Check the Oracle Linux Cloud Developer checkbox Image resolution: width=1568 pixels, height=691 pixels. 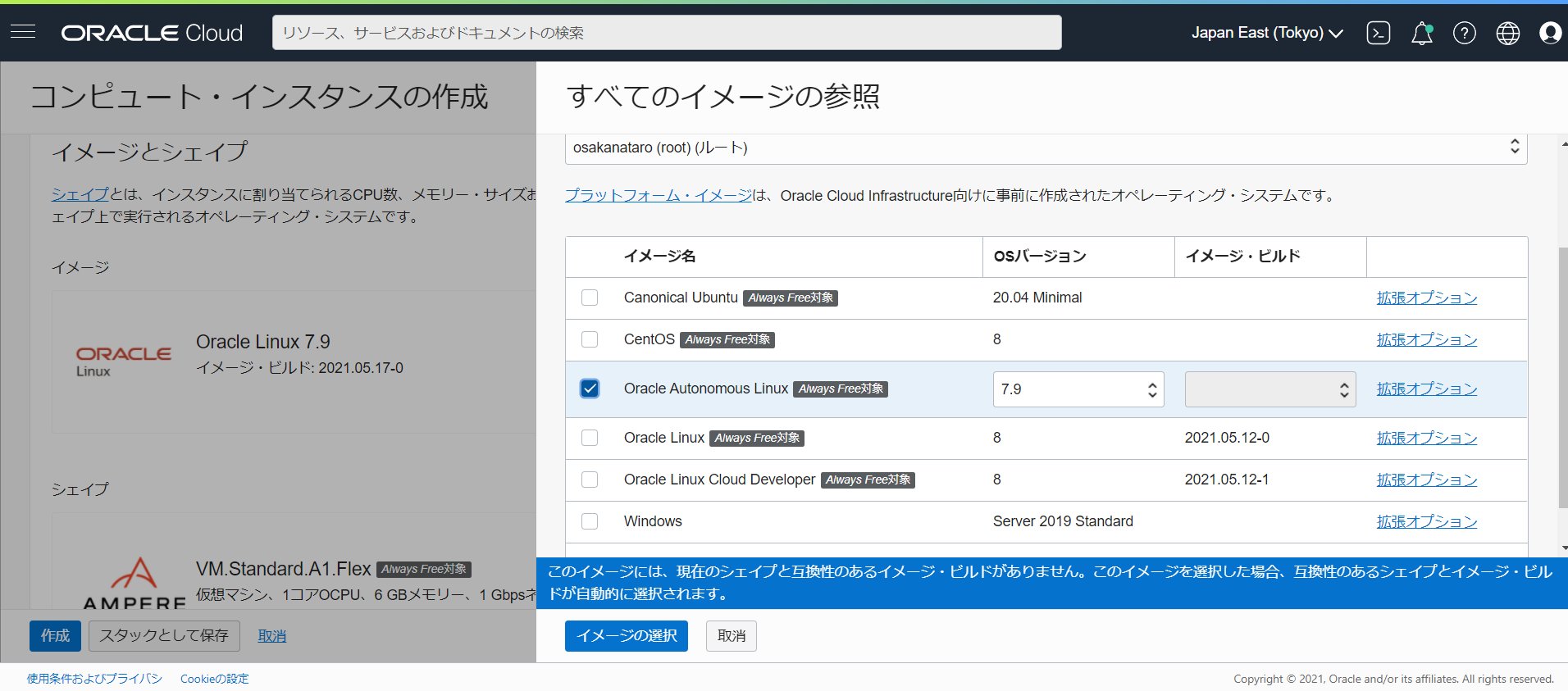(590, 480)
